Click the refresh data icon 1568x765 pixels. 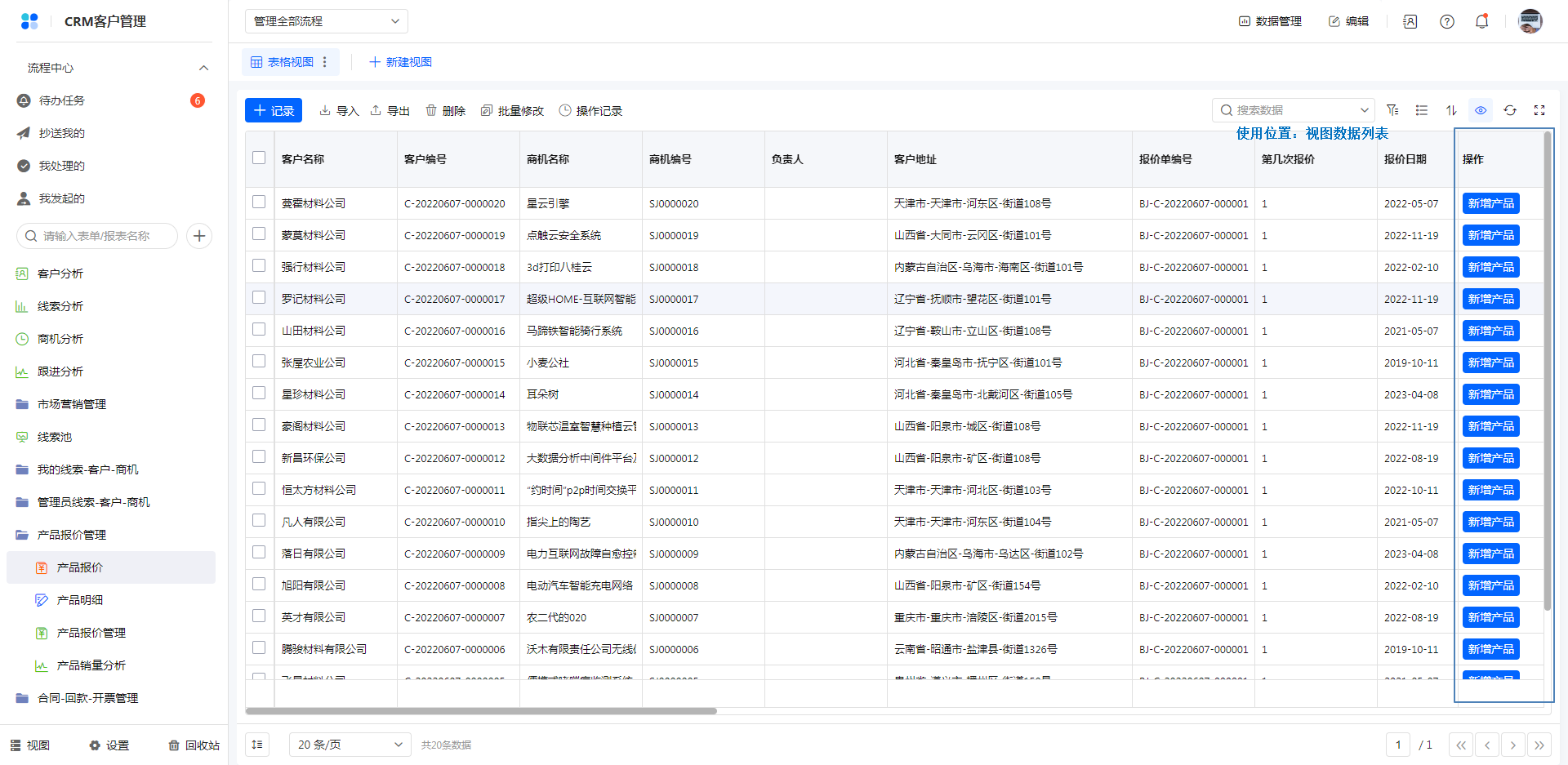tap(1510, 110)
